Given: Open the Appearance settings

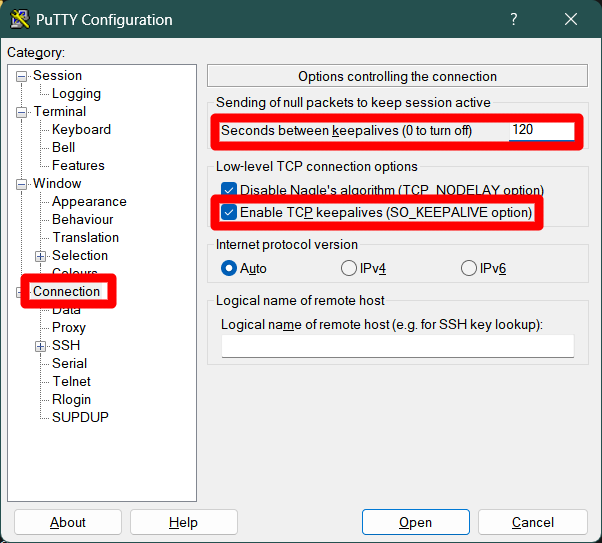Looking at the screenshot, I should coord(89,201).
